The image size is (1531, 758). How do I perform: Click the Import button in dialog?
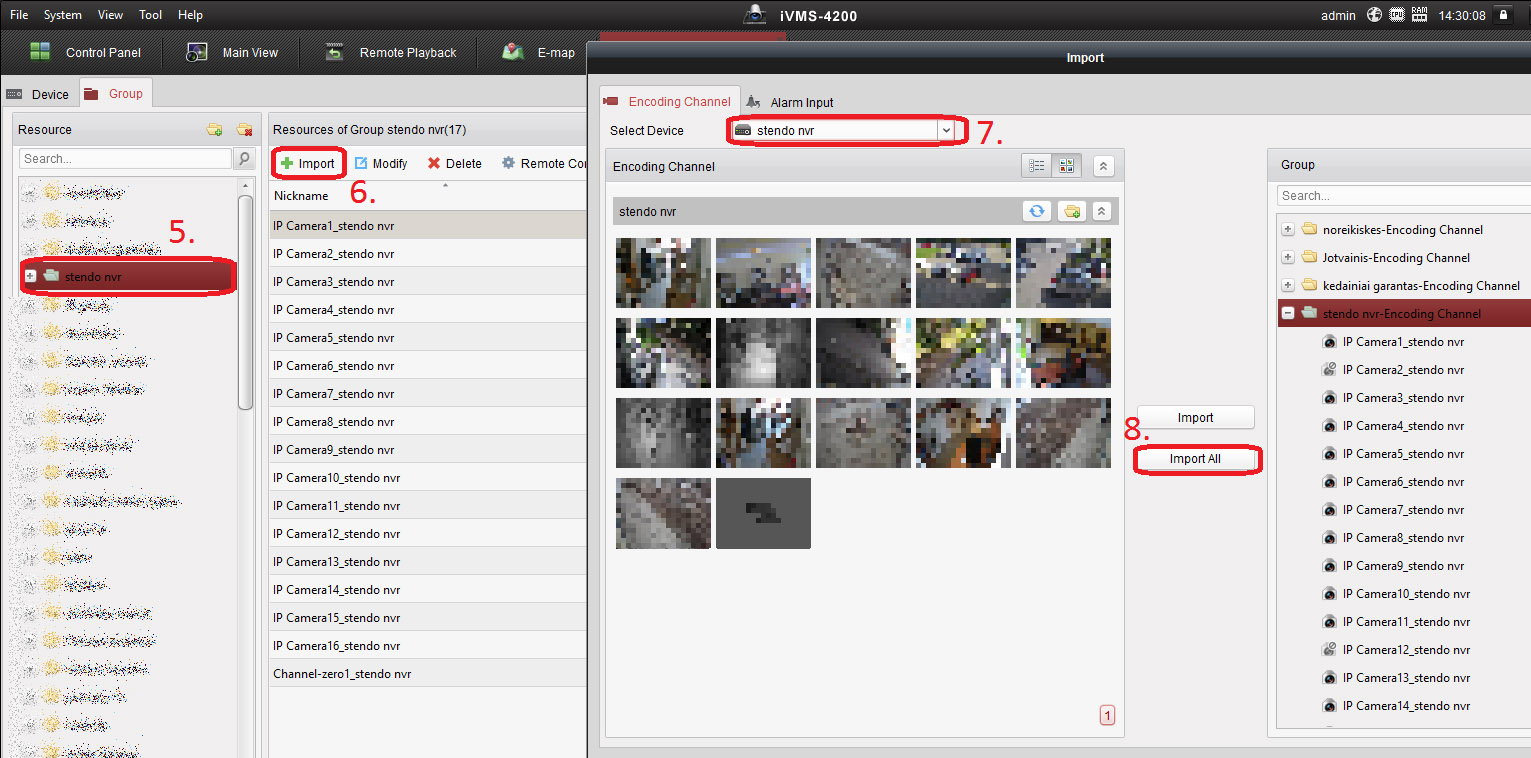(x=1196, y=418)
